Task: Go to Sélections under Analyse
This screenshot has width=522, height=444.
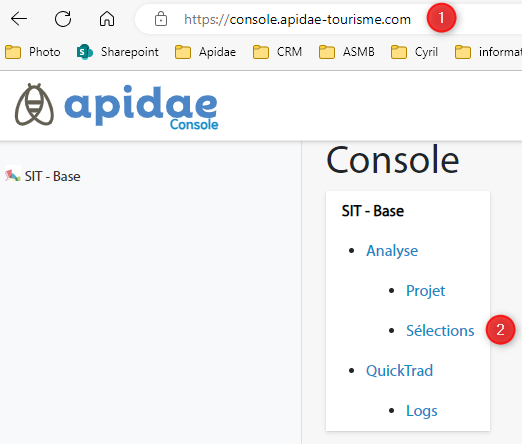Action: pos(440,331)
